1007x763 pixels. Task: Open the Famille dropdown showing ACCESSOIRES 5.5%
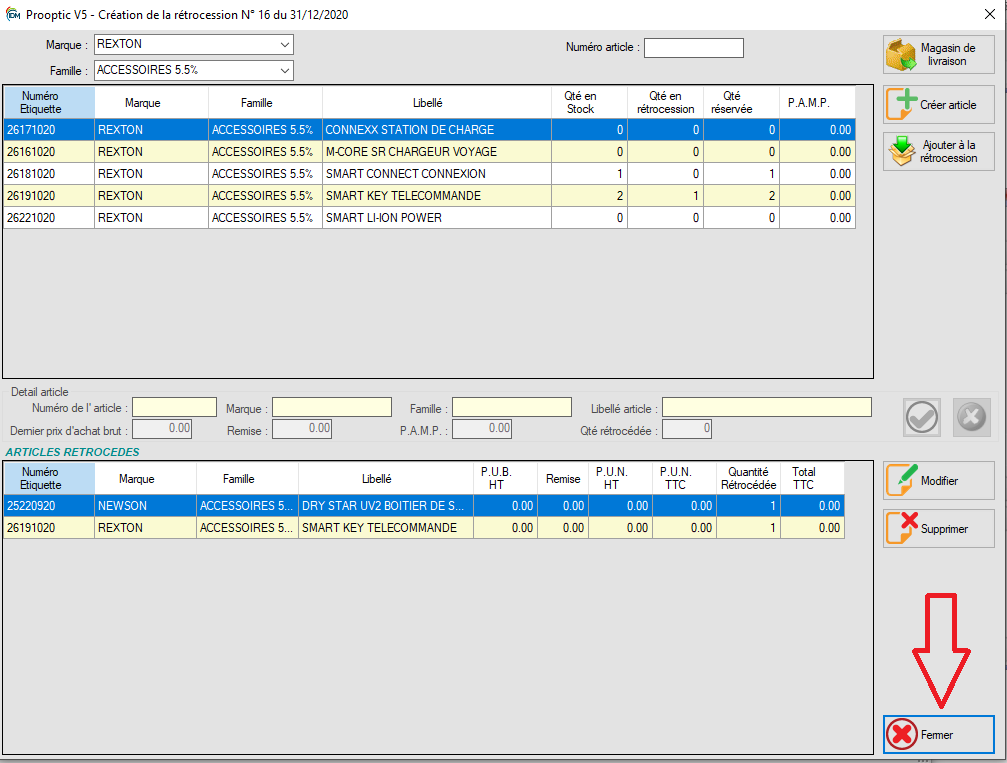[x=193, y=70]
